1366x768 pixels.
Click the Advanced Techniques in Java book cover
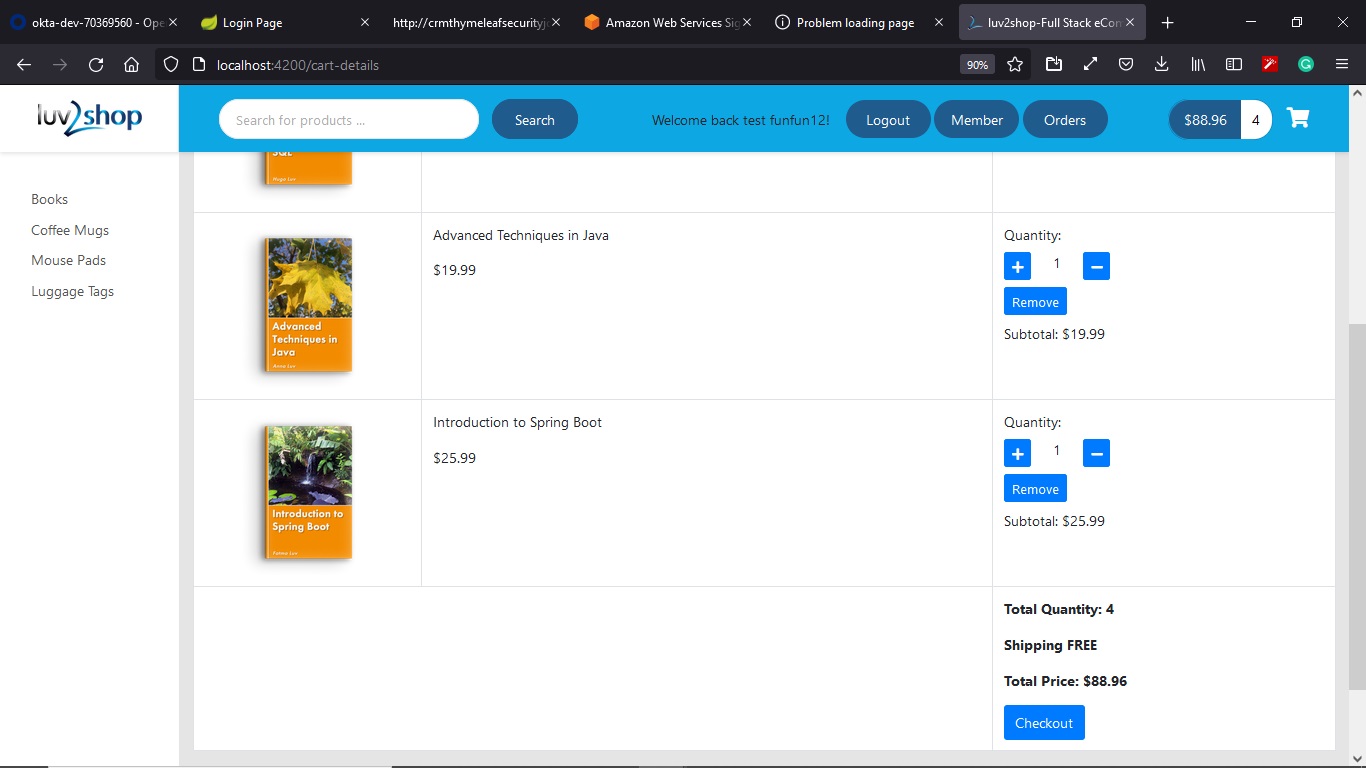(309, 305)
